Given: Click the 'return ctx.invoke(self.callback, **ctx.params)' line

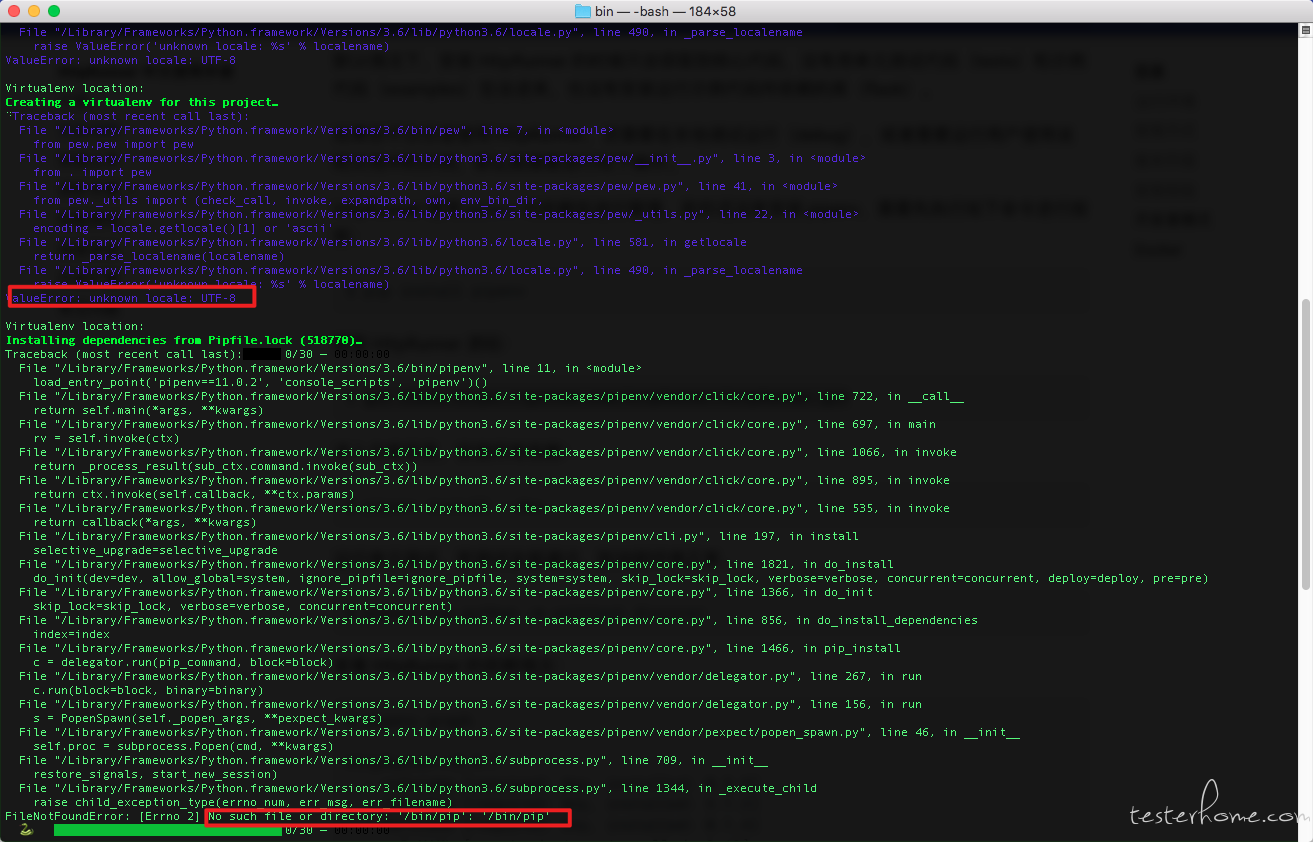Looking at the screenshot, I should point(194,494).
